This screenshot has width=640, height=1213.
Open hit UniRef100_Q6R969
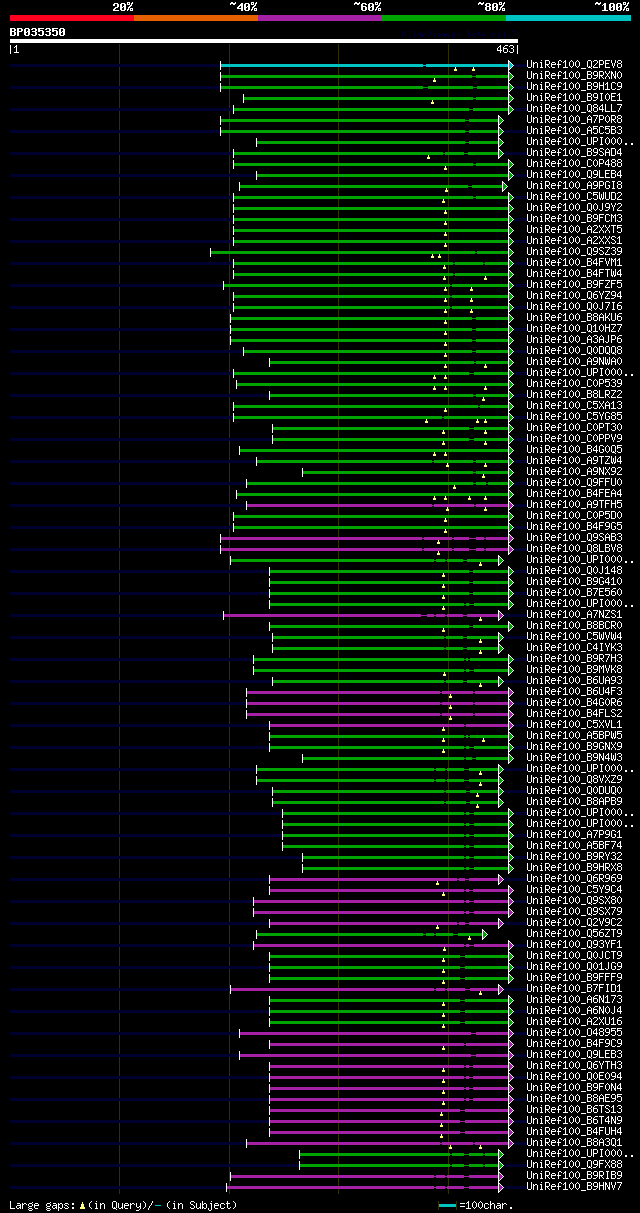pyautogui.click(x=574, y=879)
